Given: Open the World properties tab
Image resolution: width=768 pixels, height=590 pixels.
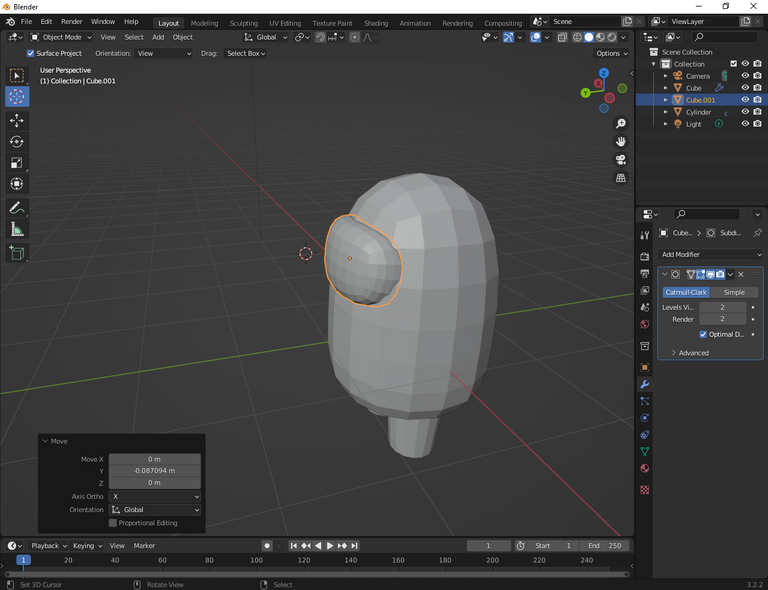Looking at the screenshot, I should click(x=645, y=324).
